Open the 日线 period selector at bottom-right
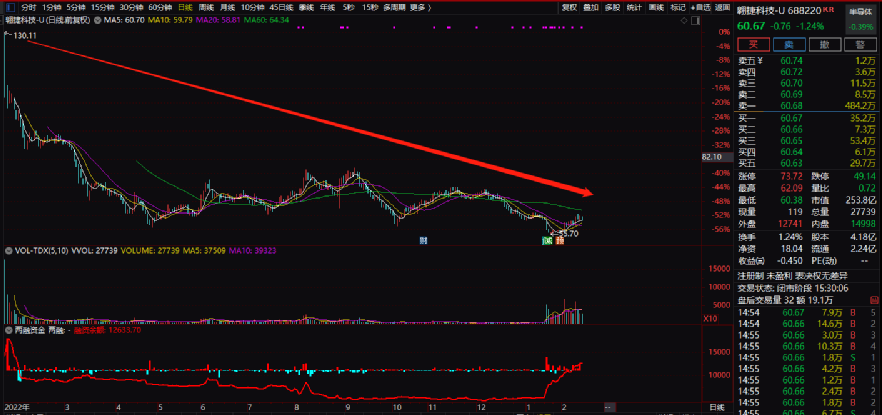This screenshot has height=415, width=882. (x=714, y=408)
